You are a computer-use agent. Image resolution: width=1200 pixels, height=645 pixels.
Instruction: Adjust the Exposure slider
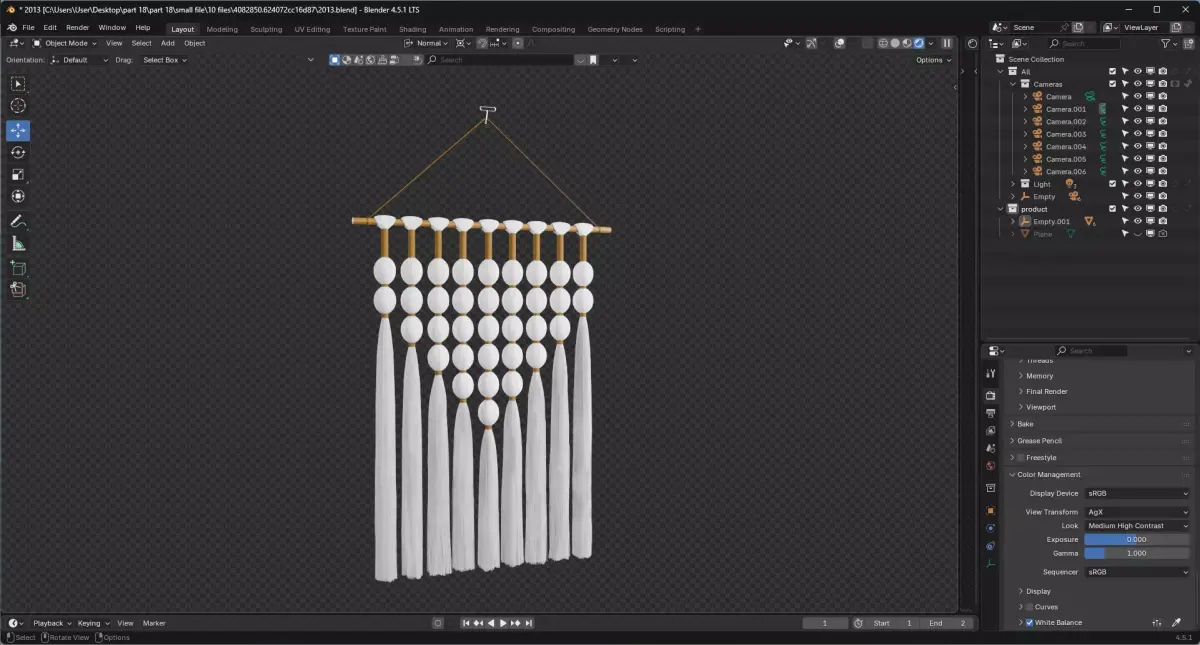coord(1138,539)
